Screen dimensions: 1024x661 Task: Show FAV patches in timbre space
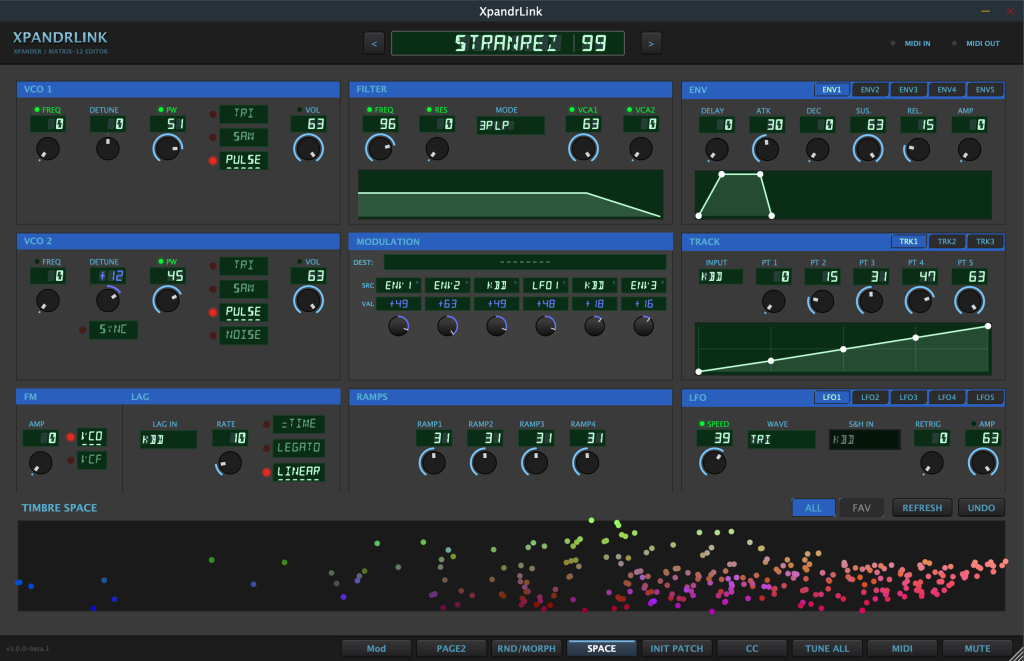point(861,508)
